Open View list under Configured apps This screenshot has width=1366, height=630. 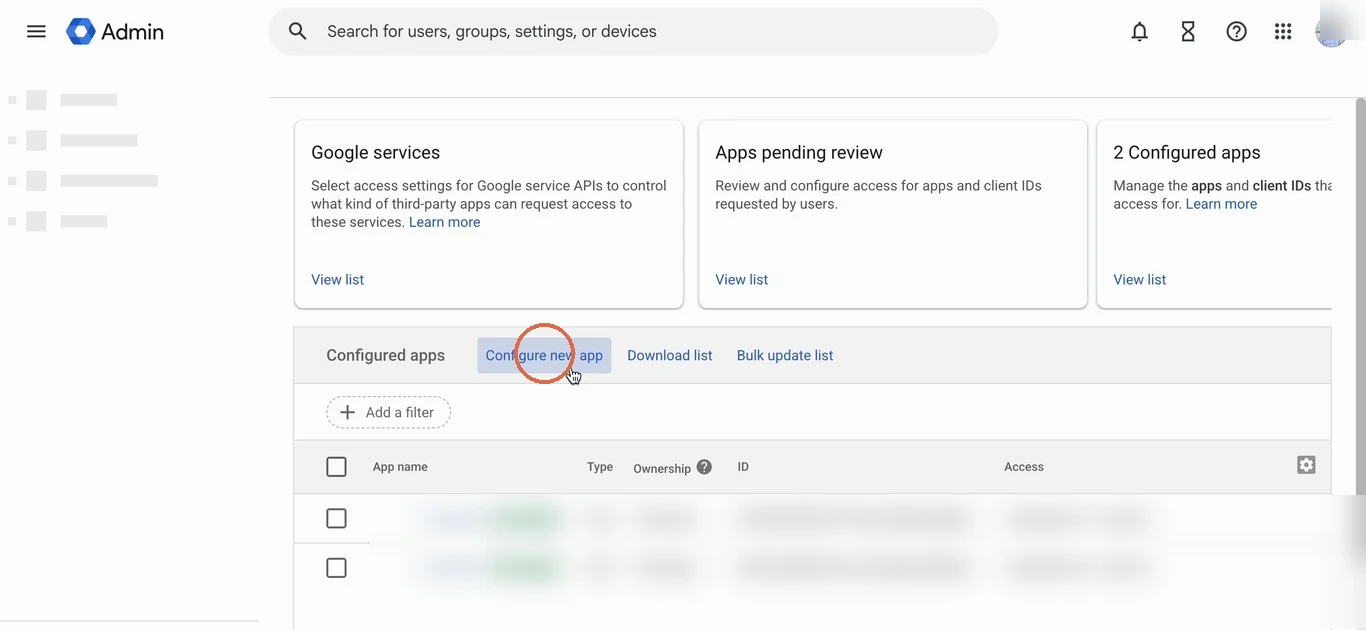[1139, 279]
